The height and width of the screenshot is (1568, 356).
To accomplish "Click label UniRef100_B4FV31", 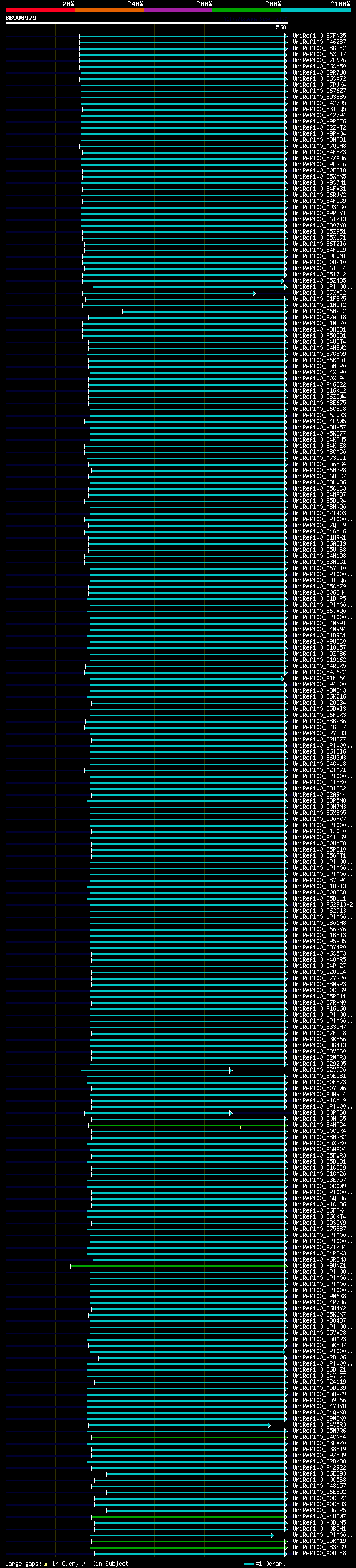I will (319, 189).
